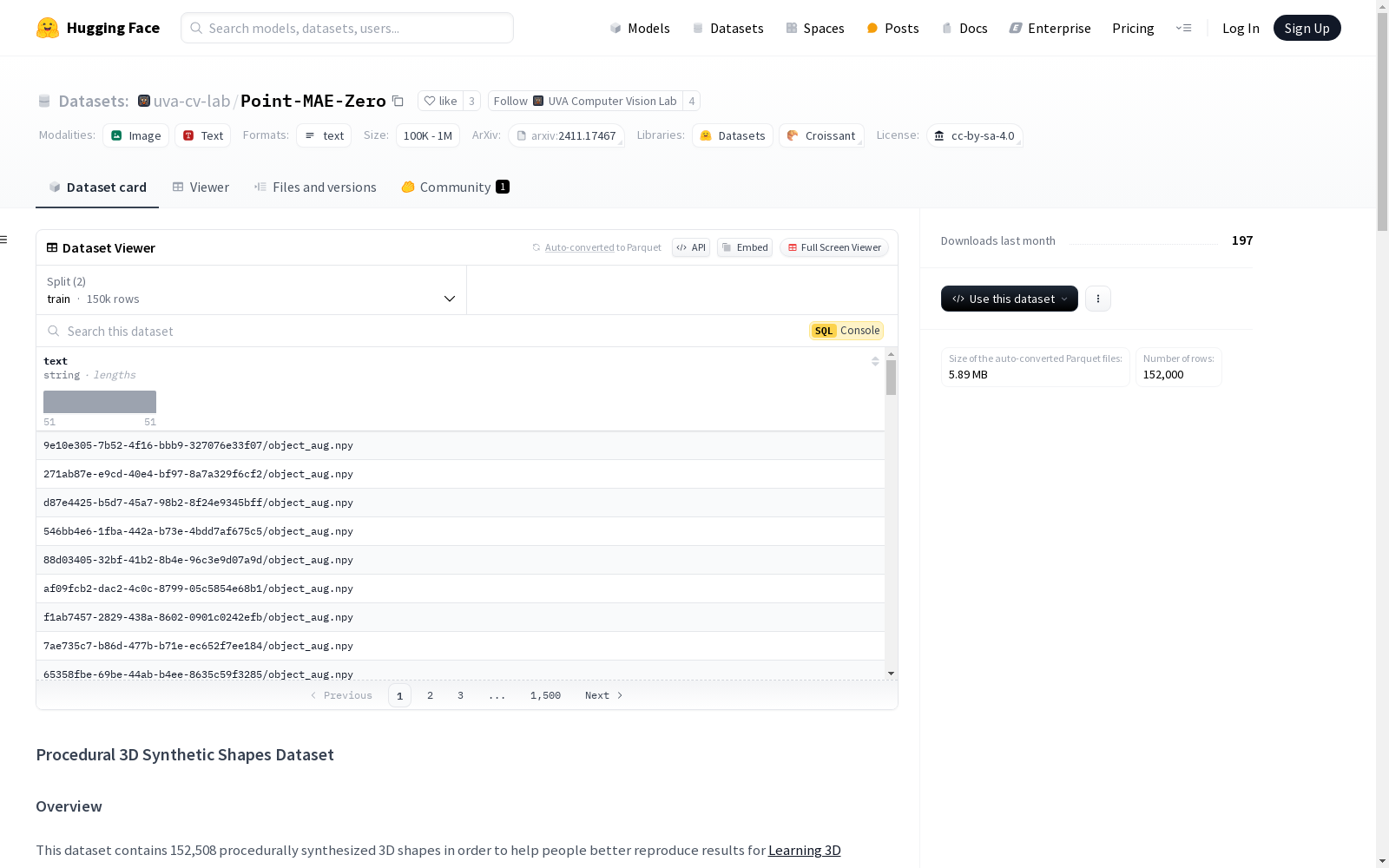Switch to the Community tab
The height and width of the screenshot is (868, 1389).
pos(455,187)
